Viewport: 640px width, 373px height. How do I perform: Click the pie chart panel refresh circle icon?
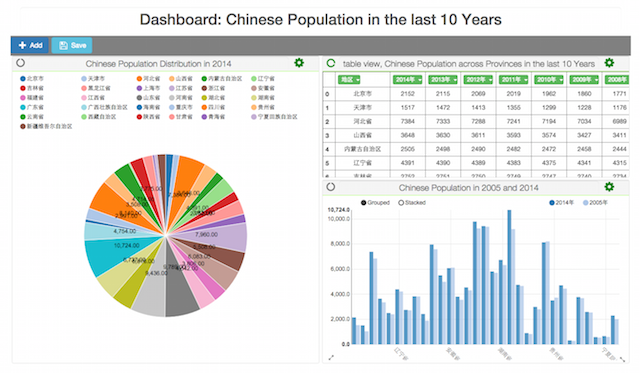pos(20,63)
